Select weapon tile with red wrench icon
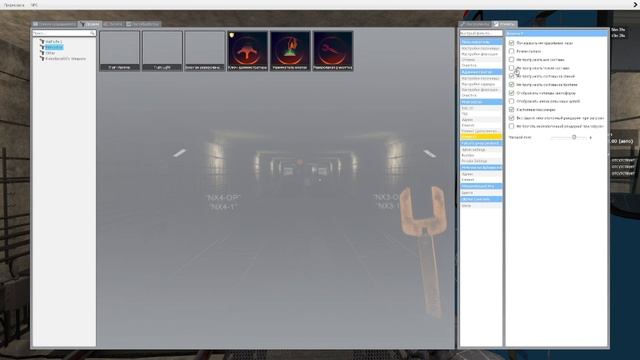Screen dimensions: 640x360 pos(333,51)
